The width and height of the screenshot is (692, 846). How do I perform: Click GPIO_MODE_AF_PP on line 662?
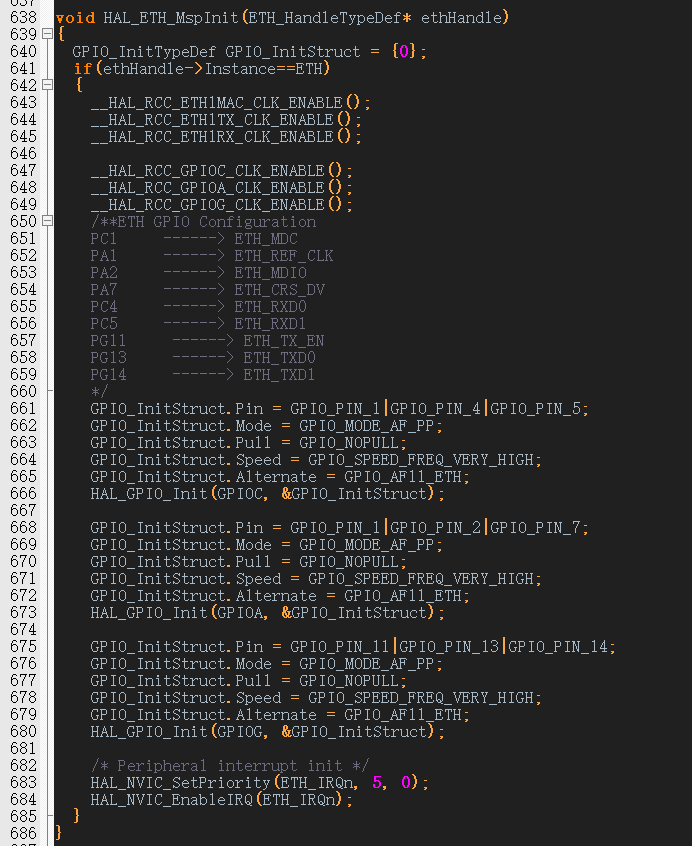click(367, 426)
